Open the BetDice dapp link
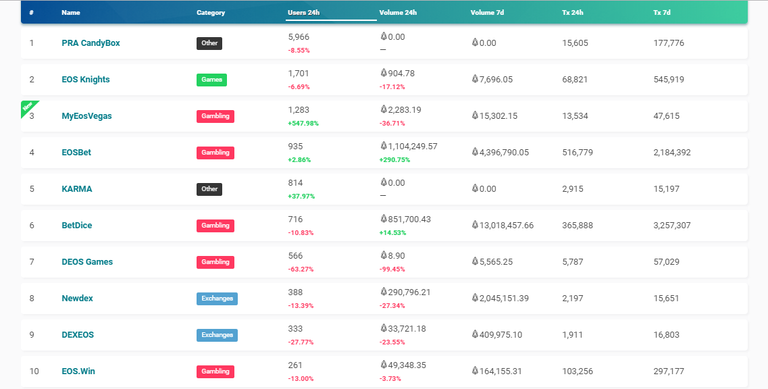 tap(77, 225)
